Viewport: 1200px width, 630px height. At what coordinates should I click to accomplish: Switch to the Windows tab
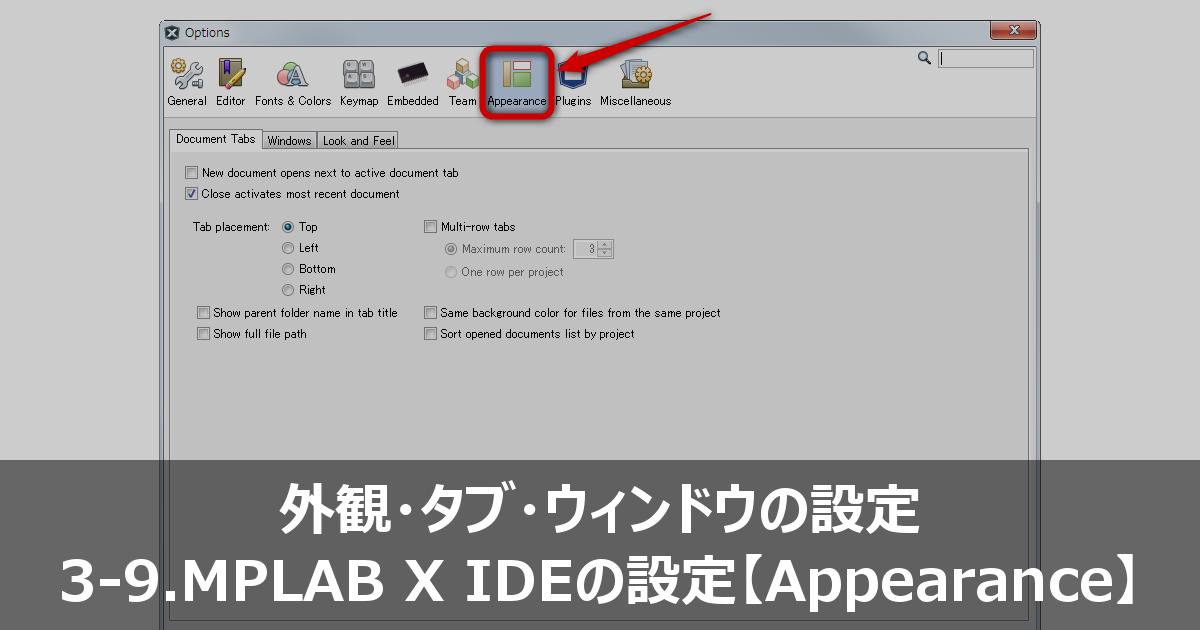pyautogui.click(x=290, y=141)
